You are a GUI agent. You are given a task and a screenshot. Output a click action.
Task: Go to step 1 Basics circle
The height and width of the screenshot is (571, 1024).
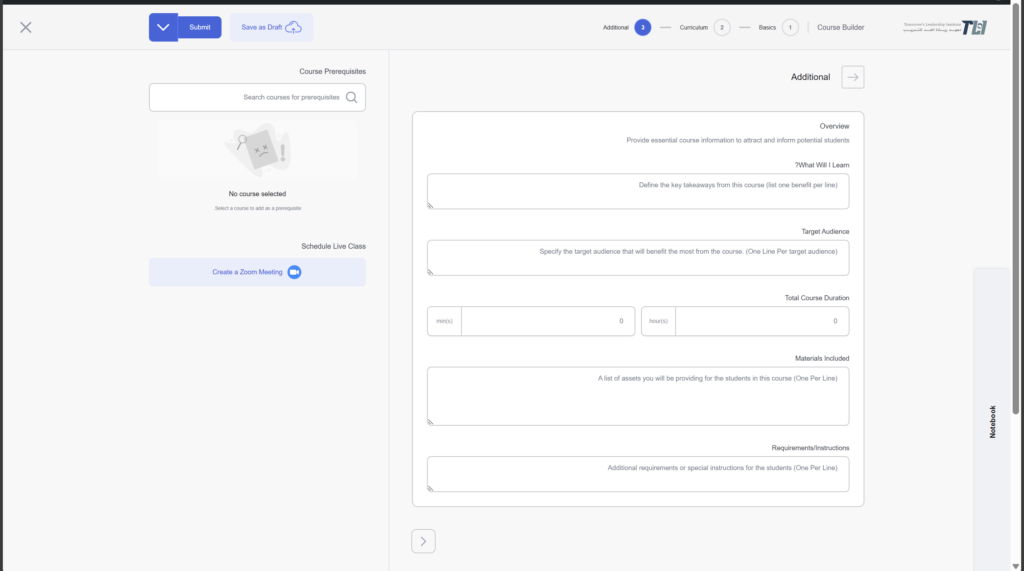pos(790,27)
